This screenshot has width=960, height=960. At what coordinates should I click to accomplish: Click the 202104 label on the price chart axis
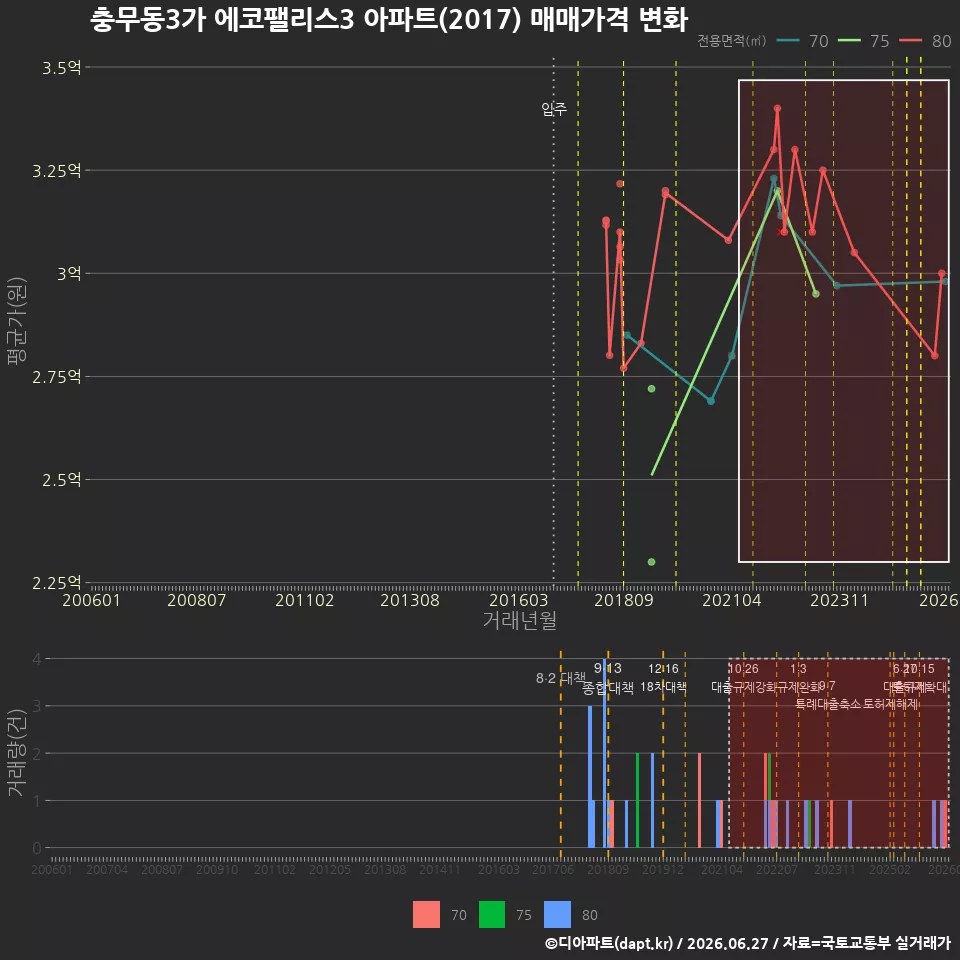click(x=732, y=601)
